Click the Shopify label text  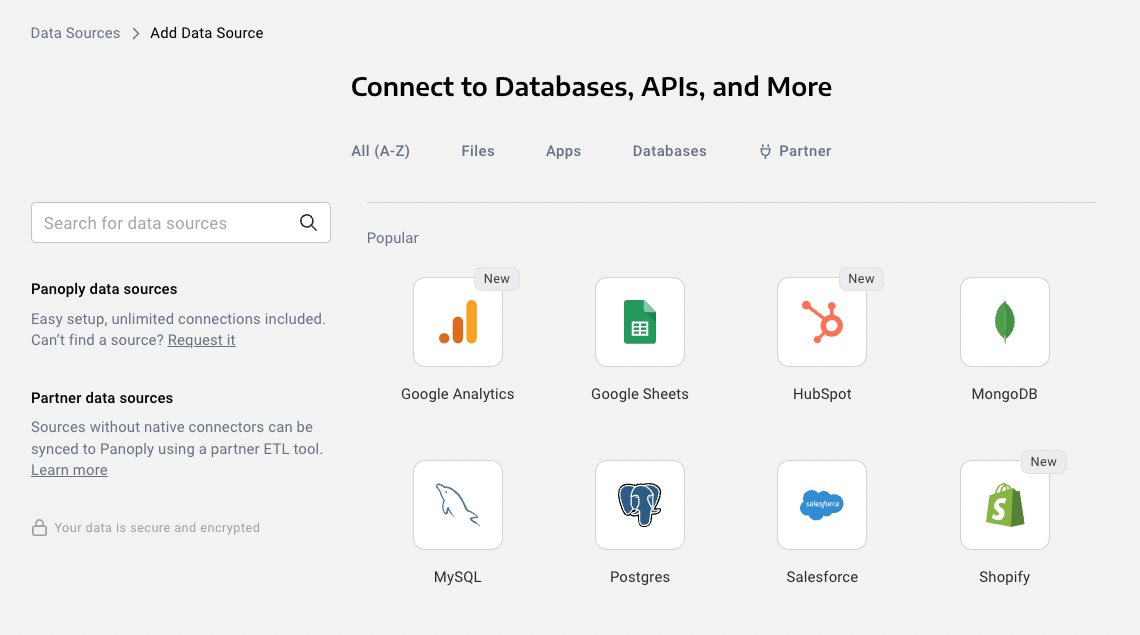point(1004,577)
